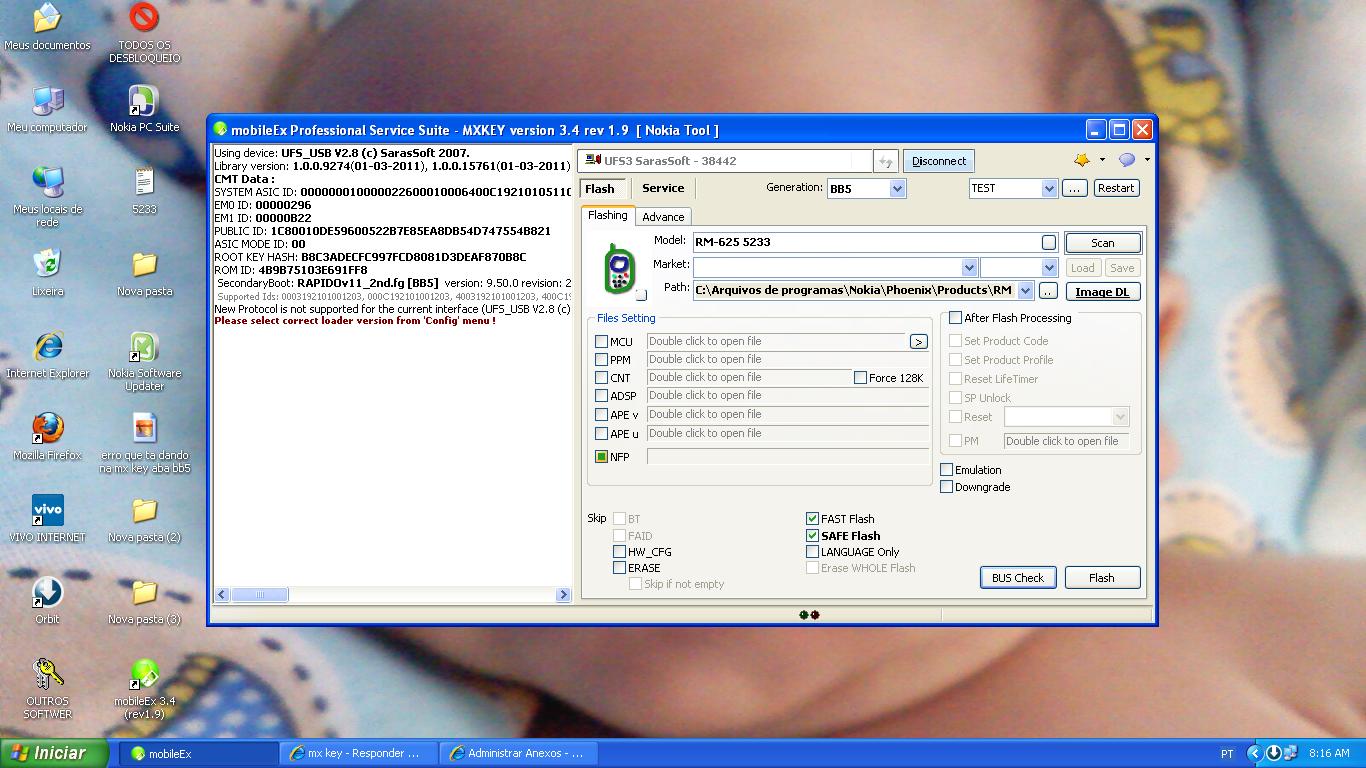Switch to mobileEx taskbar item
The width and height of the screenshot is (1366, 768).
click(x=199, y=754)
